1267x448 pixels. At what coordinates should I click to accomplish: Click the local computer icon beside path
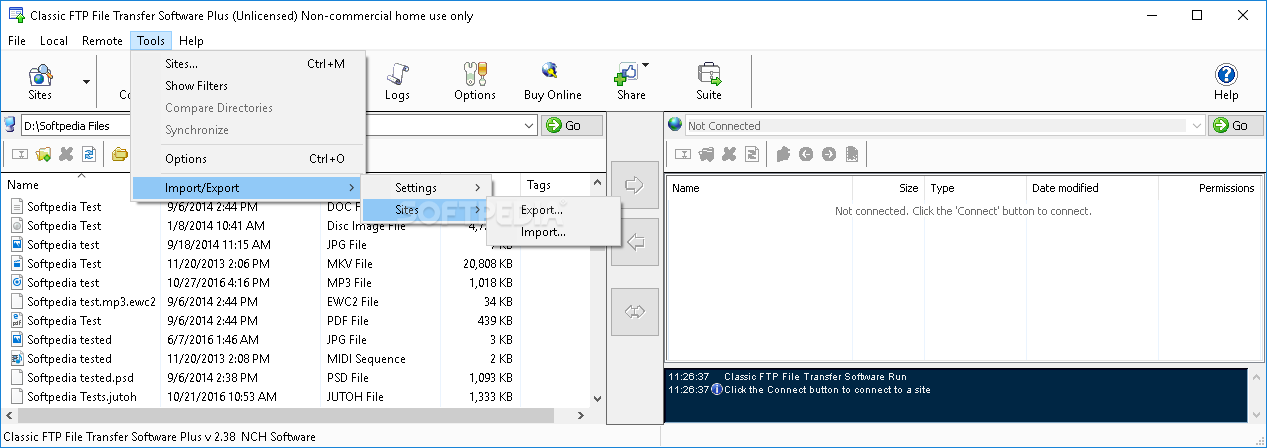pyautogui.click(x=10, y=125)
